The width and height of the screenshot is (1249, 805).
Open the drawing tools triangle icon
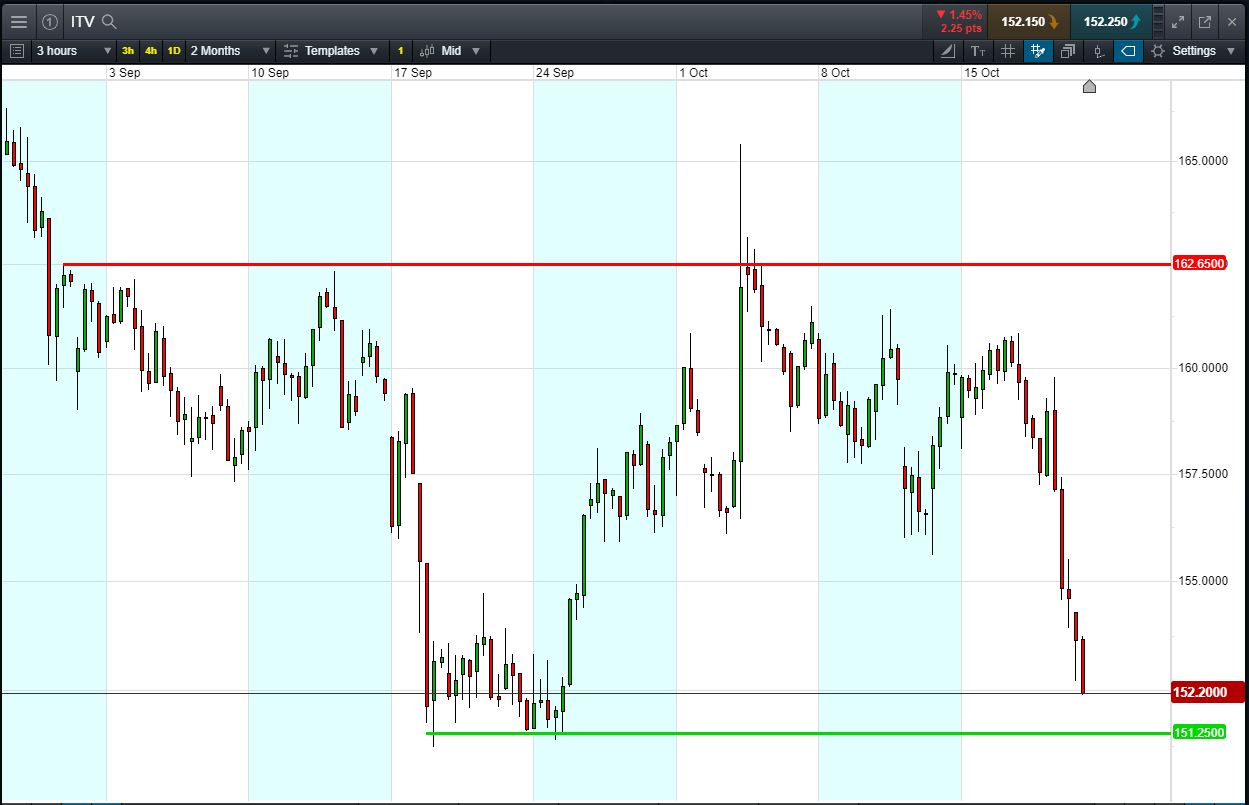948,51
